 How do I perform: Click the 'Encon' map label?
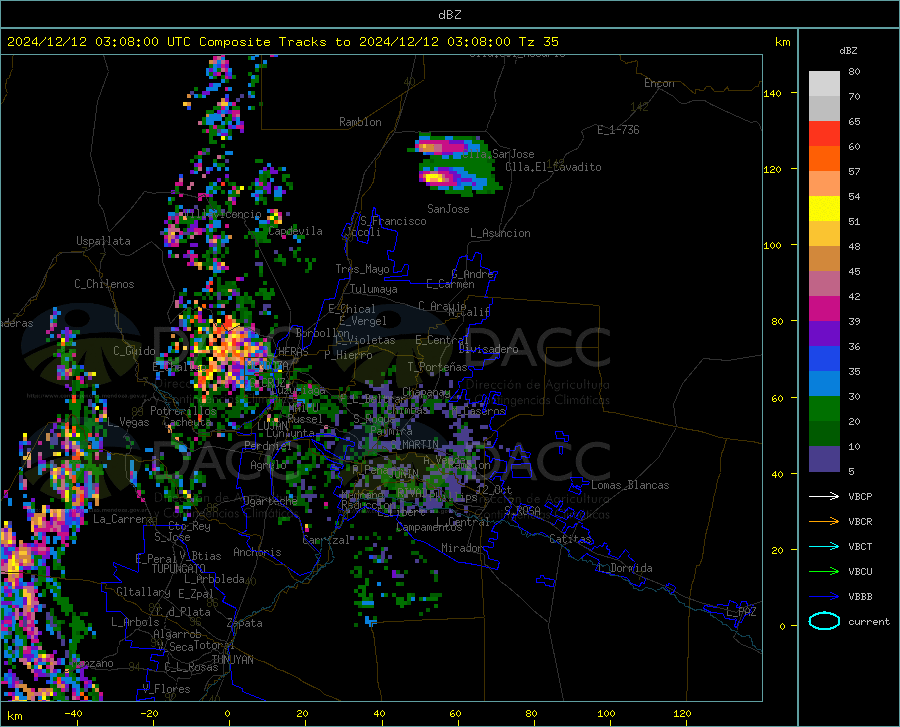pyautogui.click(x=659, y=83)
